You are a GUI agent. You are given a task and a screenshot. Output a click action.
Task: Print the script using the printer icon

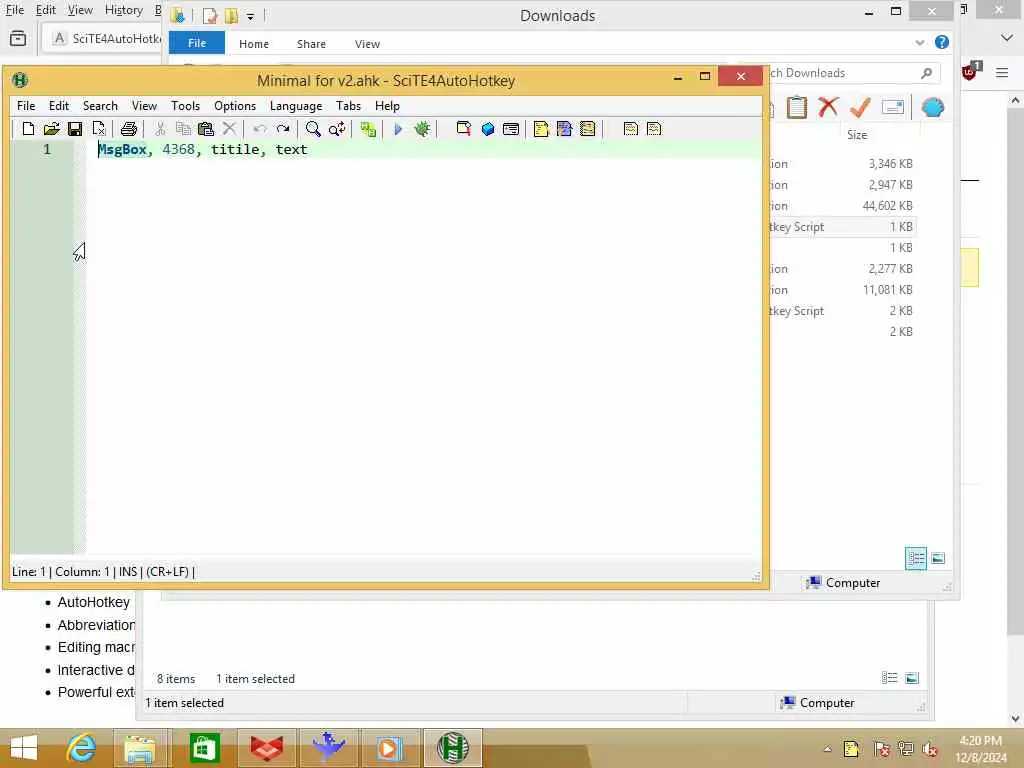pyautogui.click(x=129, y=129)
